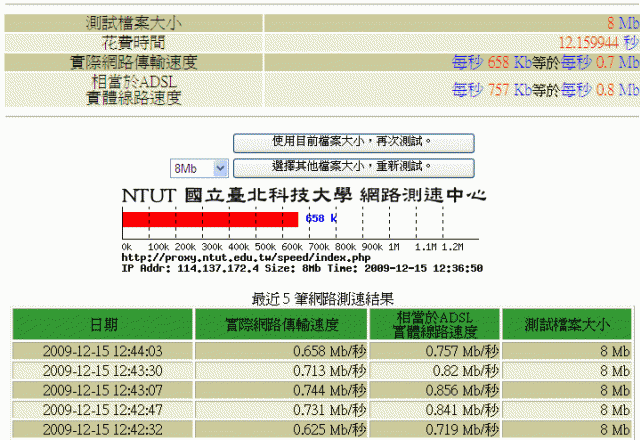Click the 實際網路傳輸速度 label in the summary table
This screenshot has height=440, width=640.
click(x=134, y=62)
